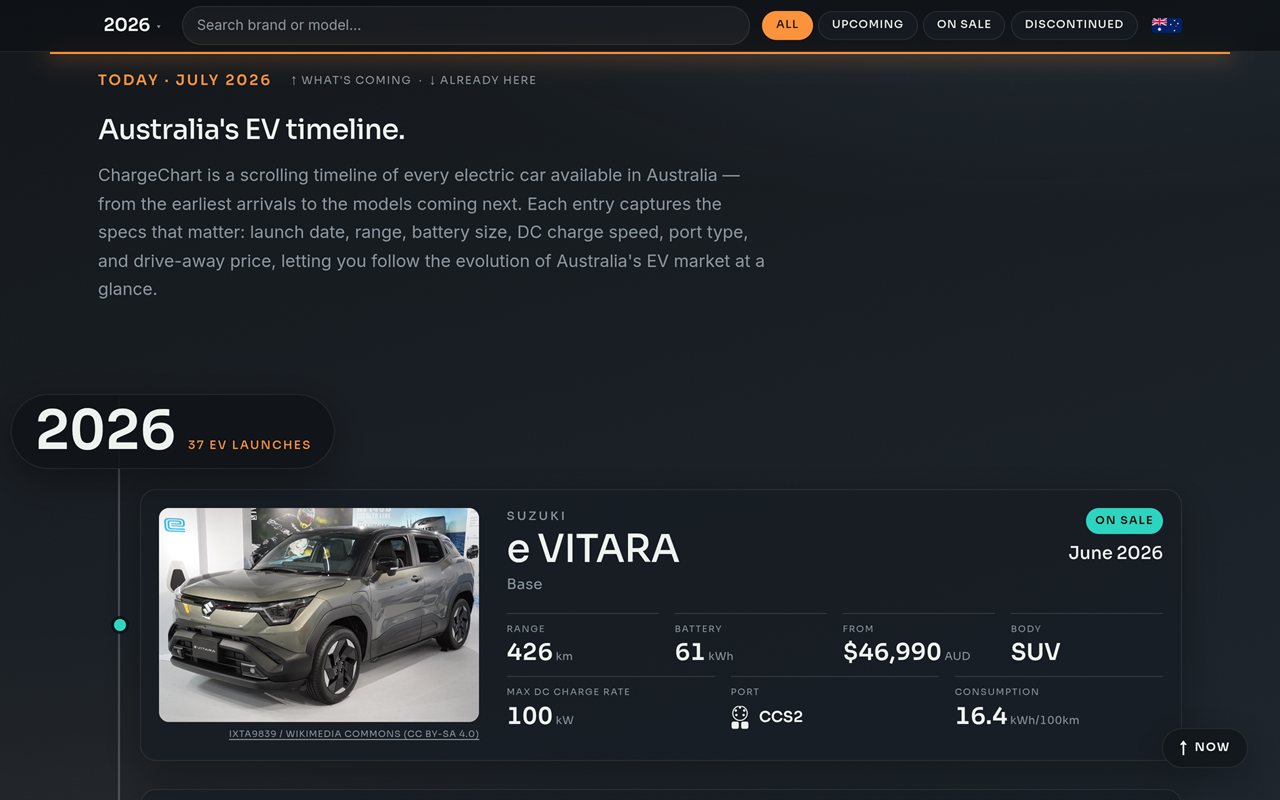1280x800 pixels.
Task: Click the Australian flag country icon
Action: (x=1166, y=25)
